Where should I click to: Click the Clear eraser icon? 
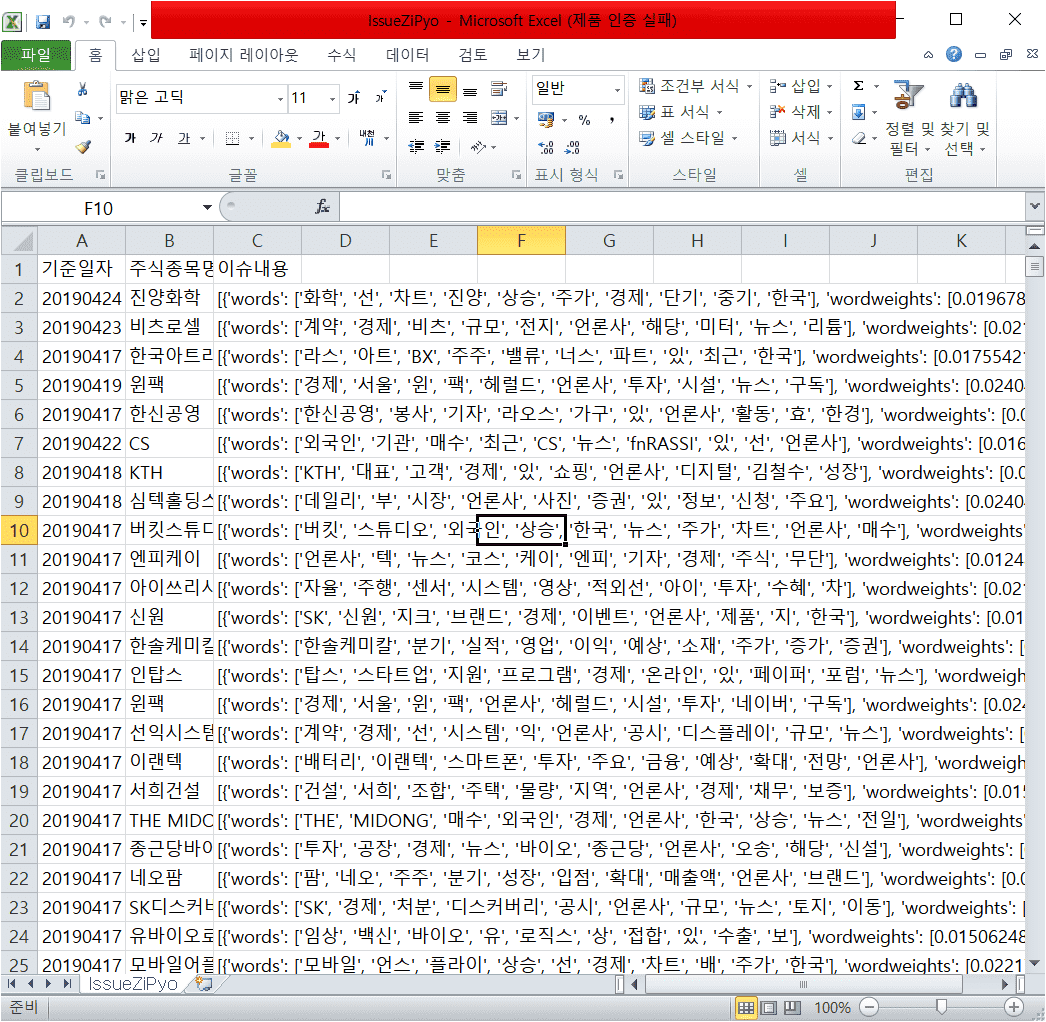click(x=859, y=138)
